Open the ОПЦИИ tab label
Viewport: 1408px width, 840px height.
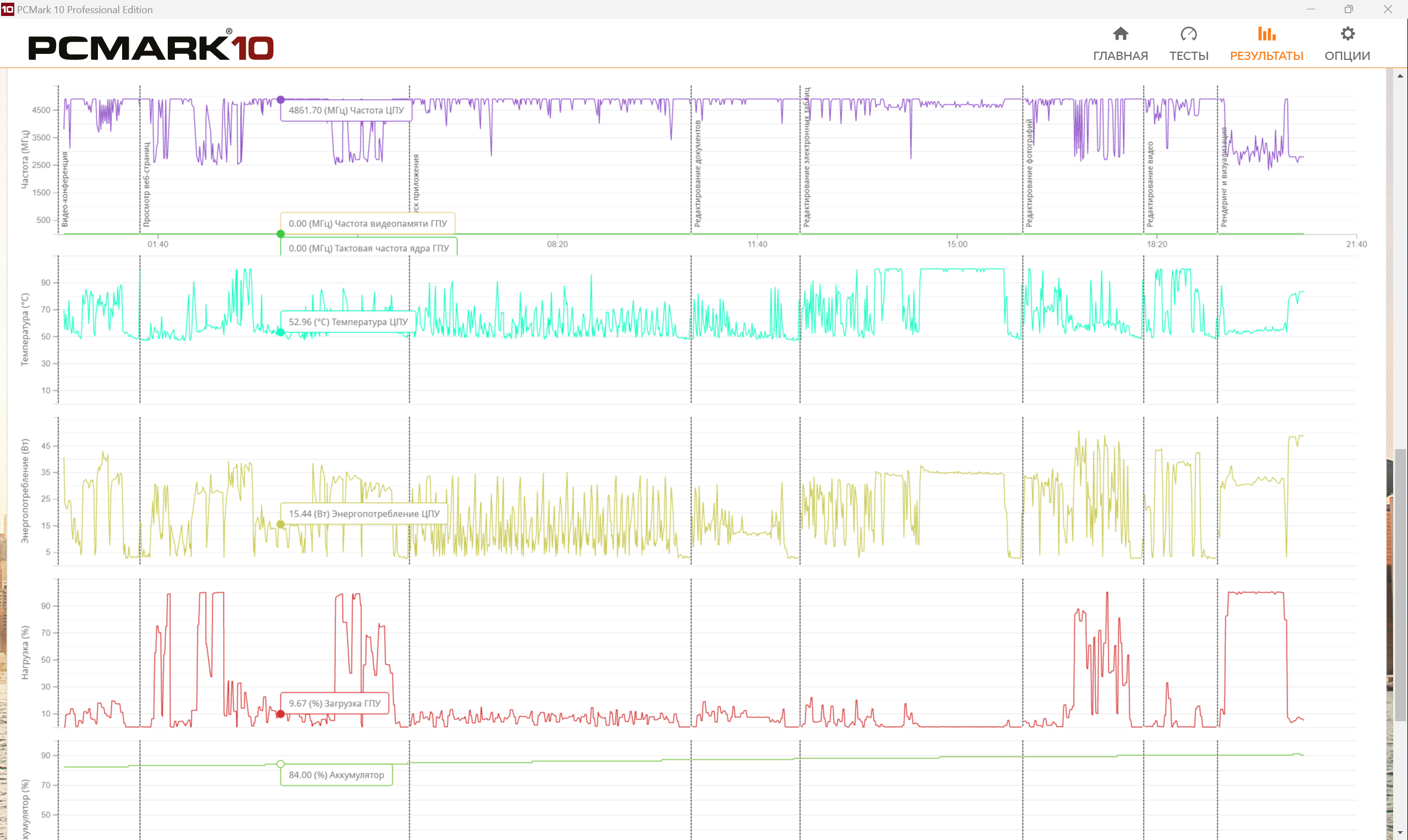pos(1347,56)
